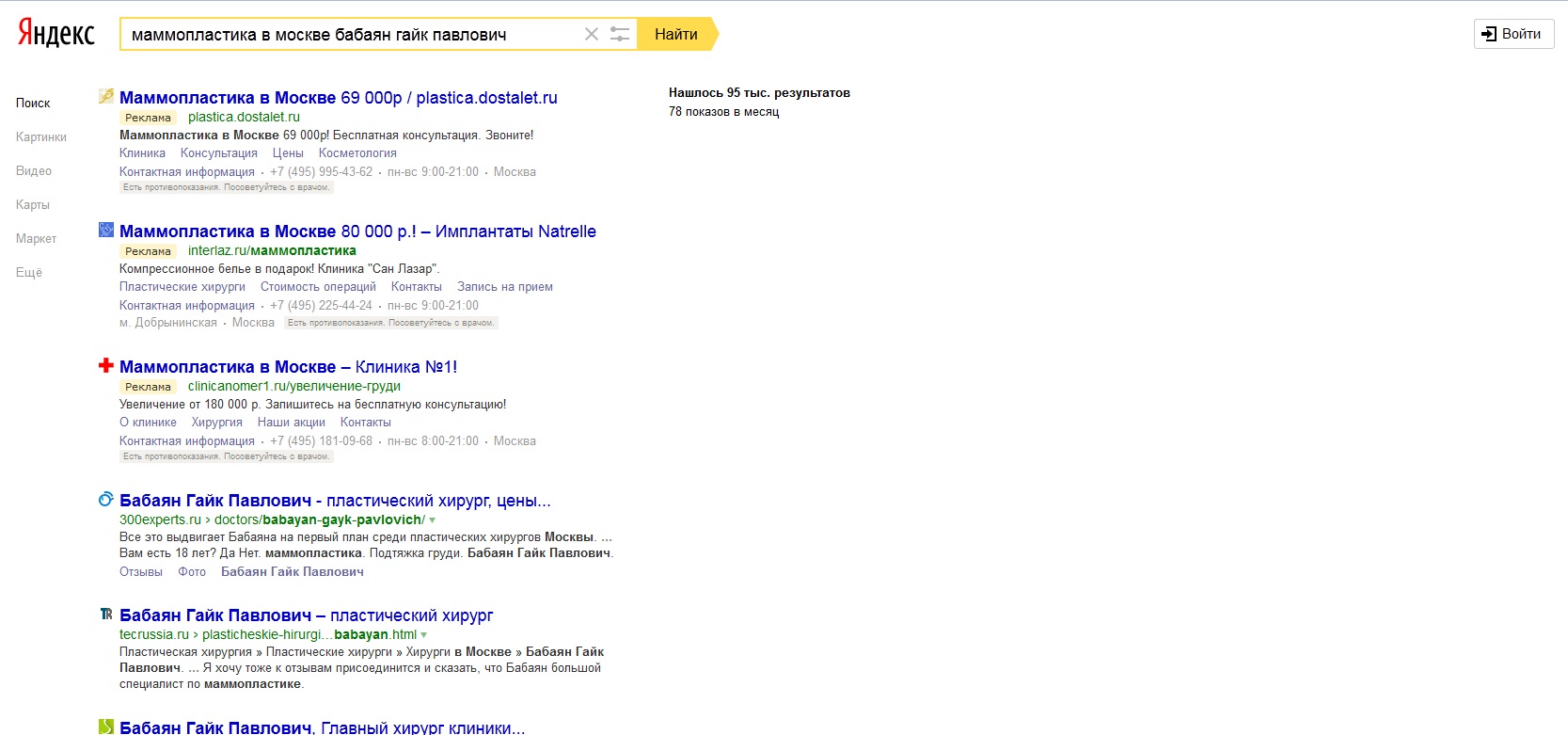Click the 'пн-вс 8:00-21:00' working hours text
The image size is (1568, 735).
[433, 441]
